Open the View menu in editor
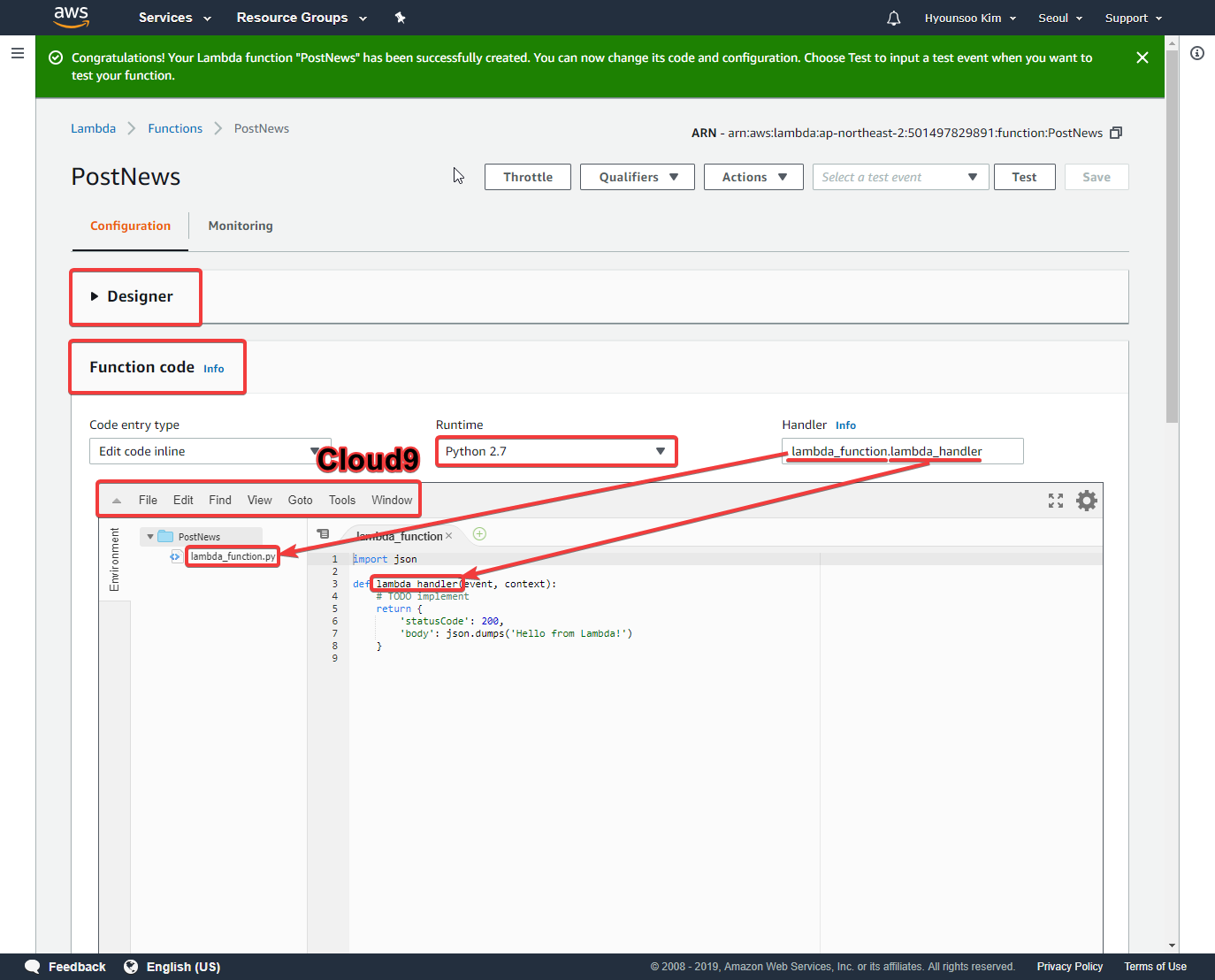Viewport: 1215px width, 980px height. [x=259, y=500]
